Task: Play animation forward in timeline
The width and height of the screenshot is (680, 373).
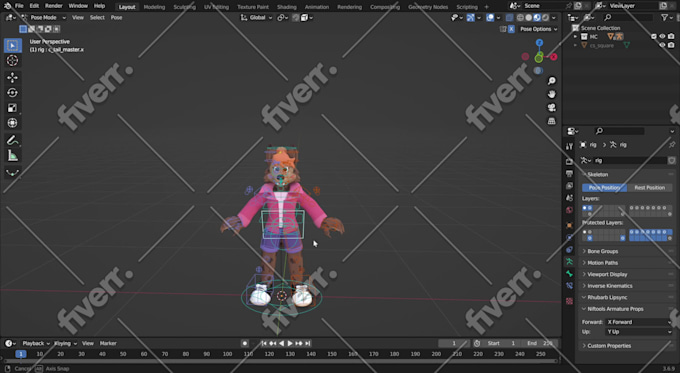Action: coord(290,343)
